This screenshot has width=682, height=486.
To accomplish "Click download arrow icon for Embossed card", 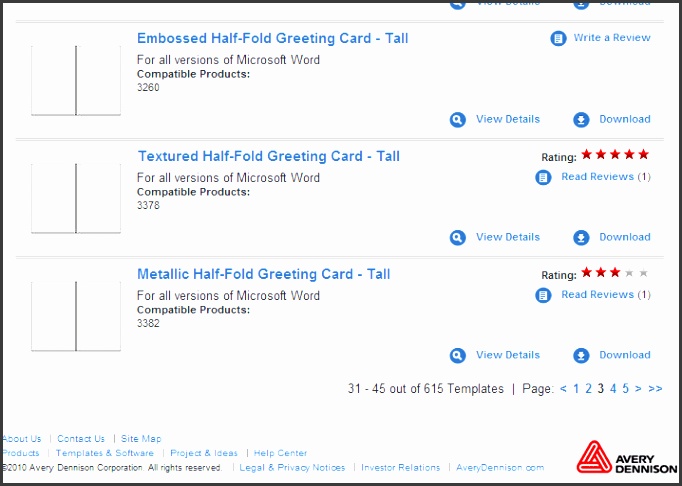I will (x=581, y=120).
